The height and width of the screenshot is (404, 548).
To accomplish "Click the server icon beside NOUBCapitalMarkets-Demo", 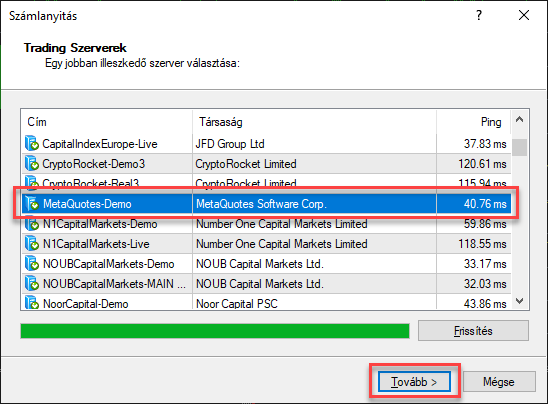I will (32, 264).
